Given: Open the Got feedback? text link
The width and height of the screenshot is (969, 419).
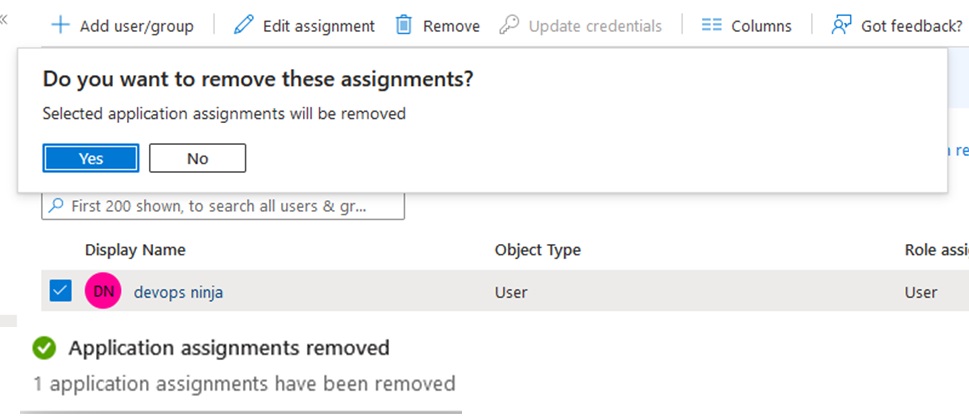Looking at the screenshot, I should coord(911,26).
